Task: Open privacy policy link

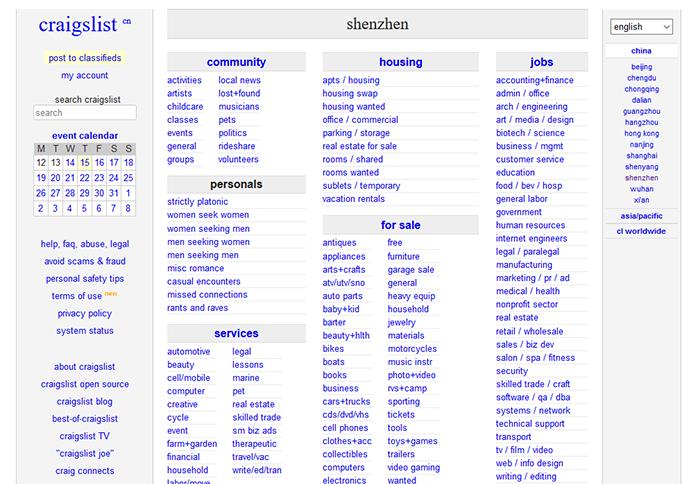Action: [x=85, y=313]
